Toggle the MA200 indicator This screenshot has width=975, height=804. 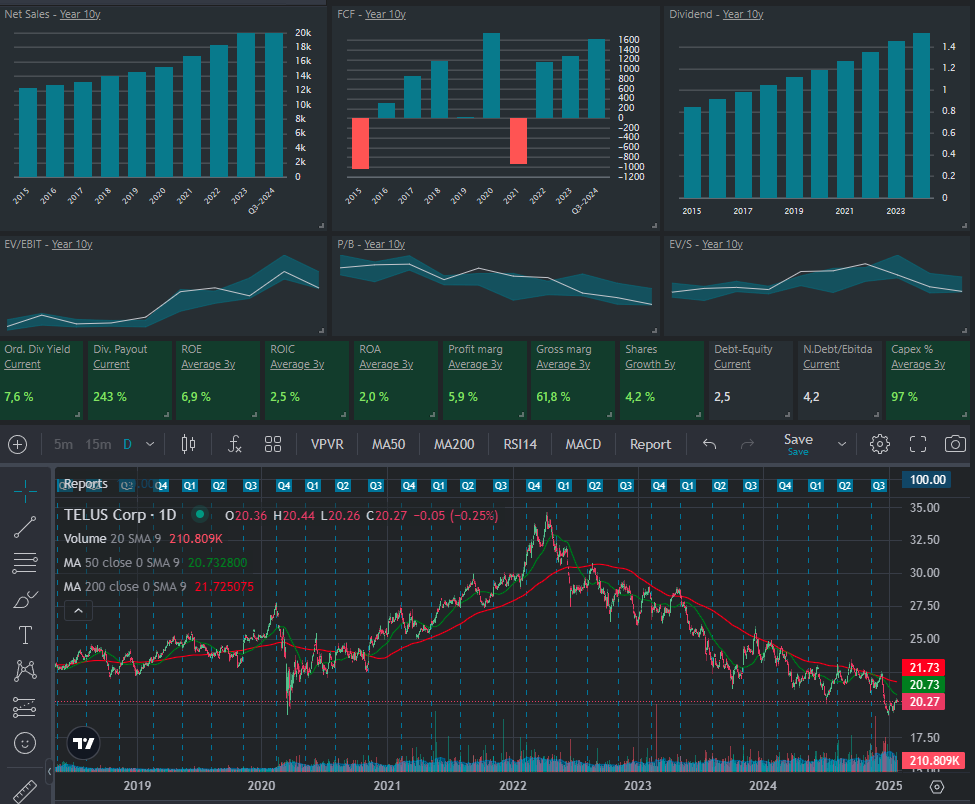453,444
